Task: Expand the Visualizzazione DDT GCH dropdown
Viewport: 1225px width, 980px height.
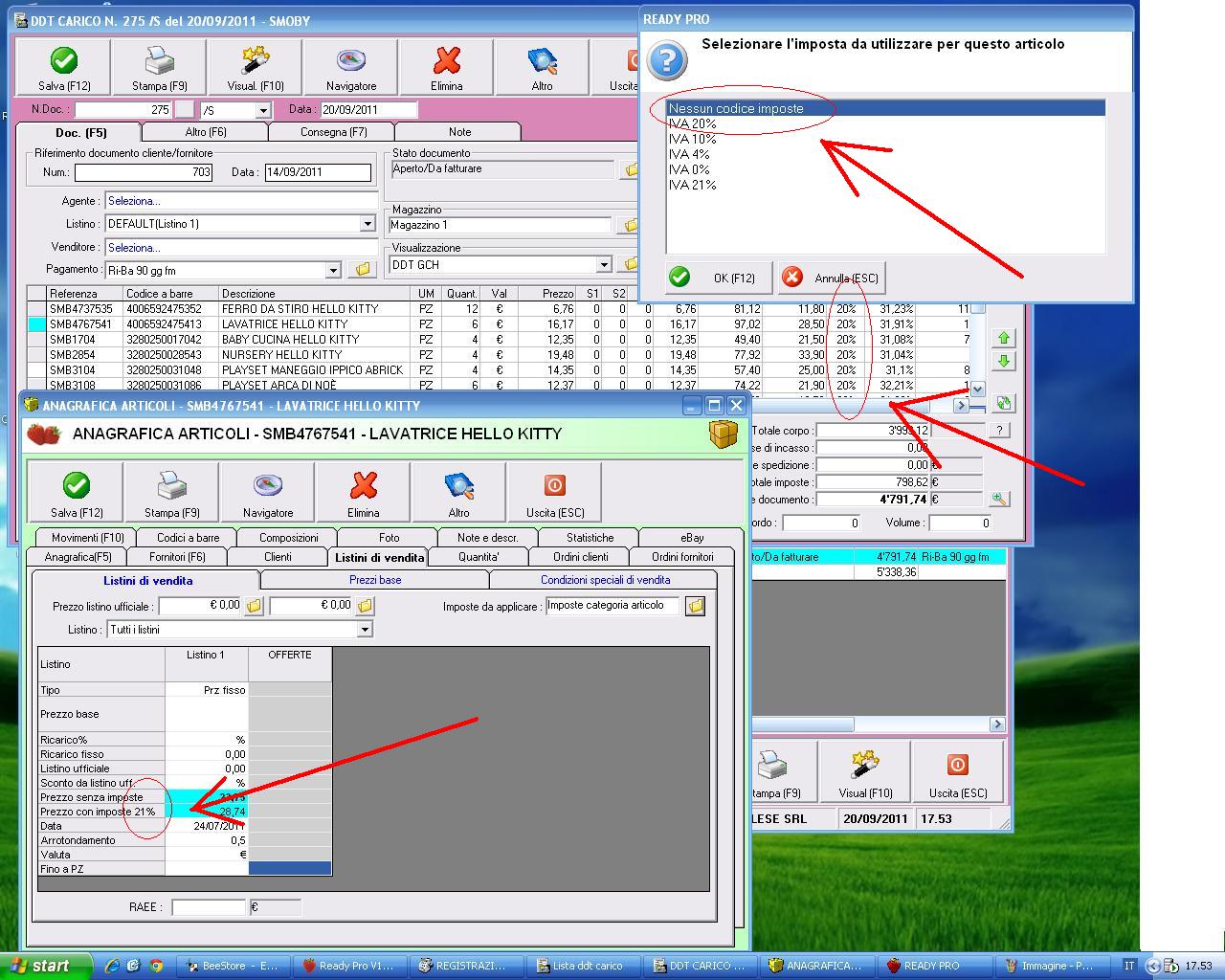Action: (604, 265)
